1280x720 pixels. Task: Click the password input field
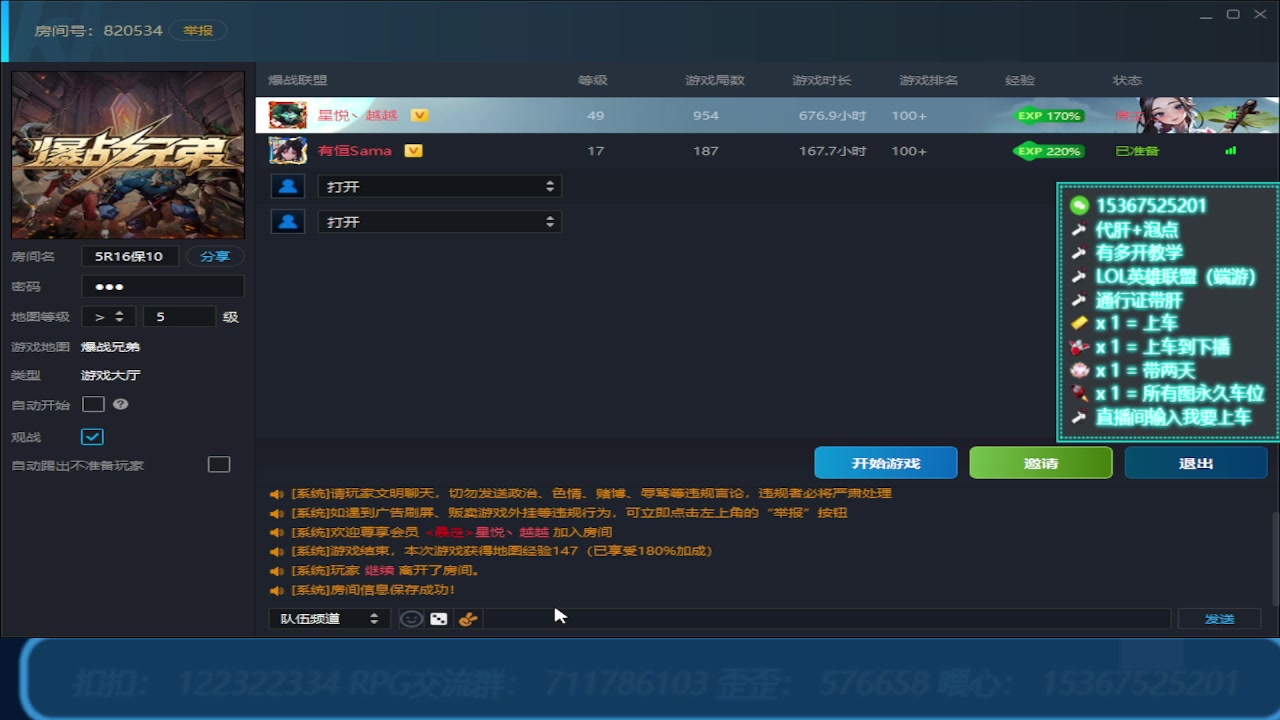point(162,286)
